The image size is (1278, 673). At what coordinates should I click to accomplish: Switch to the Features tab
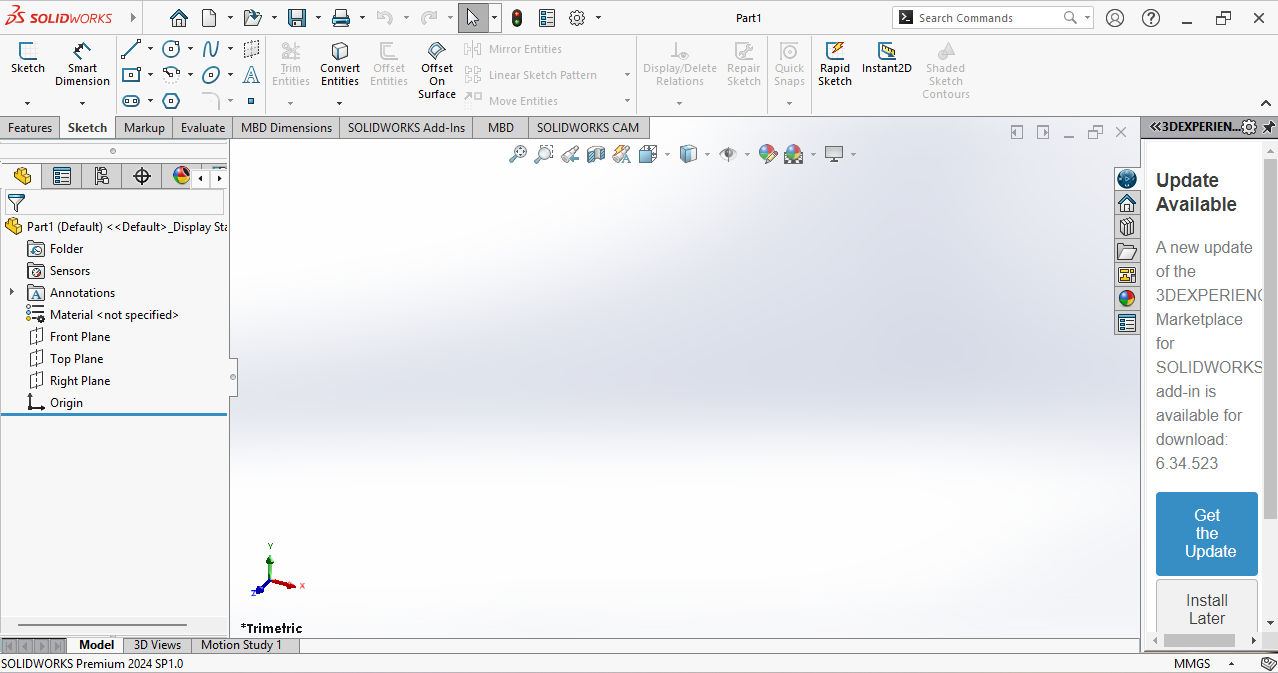pyautogui.click(x=30, y=127)
